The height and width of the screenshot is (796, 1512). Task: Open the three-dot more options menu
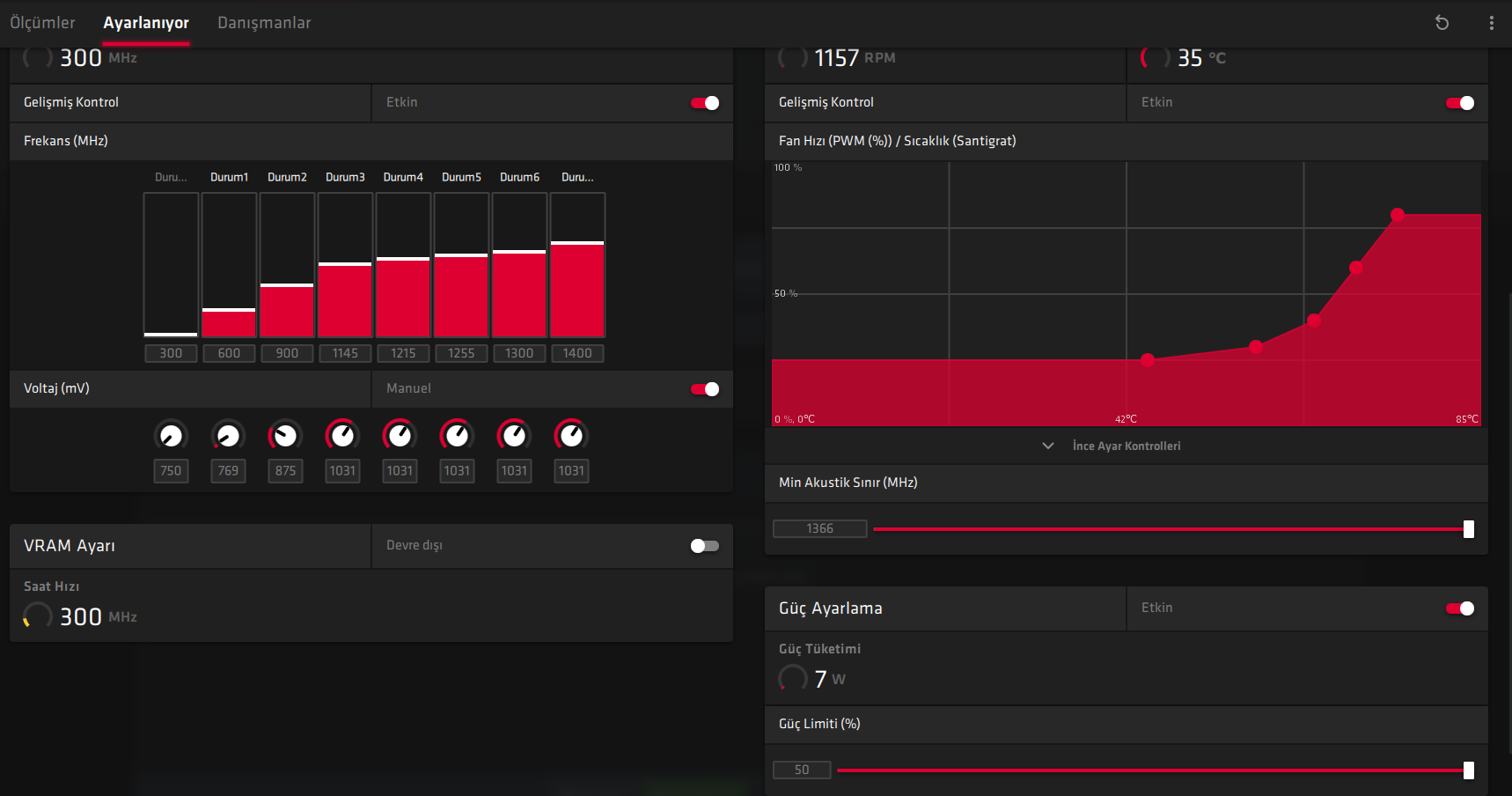point(1491,23)
